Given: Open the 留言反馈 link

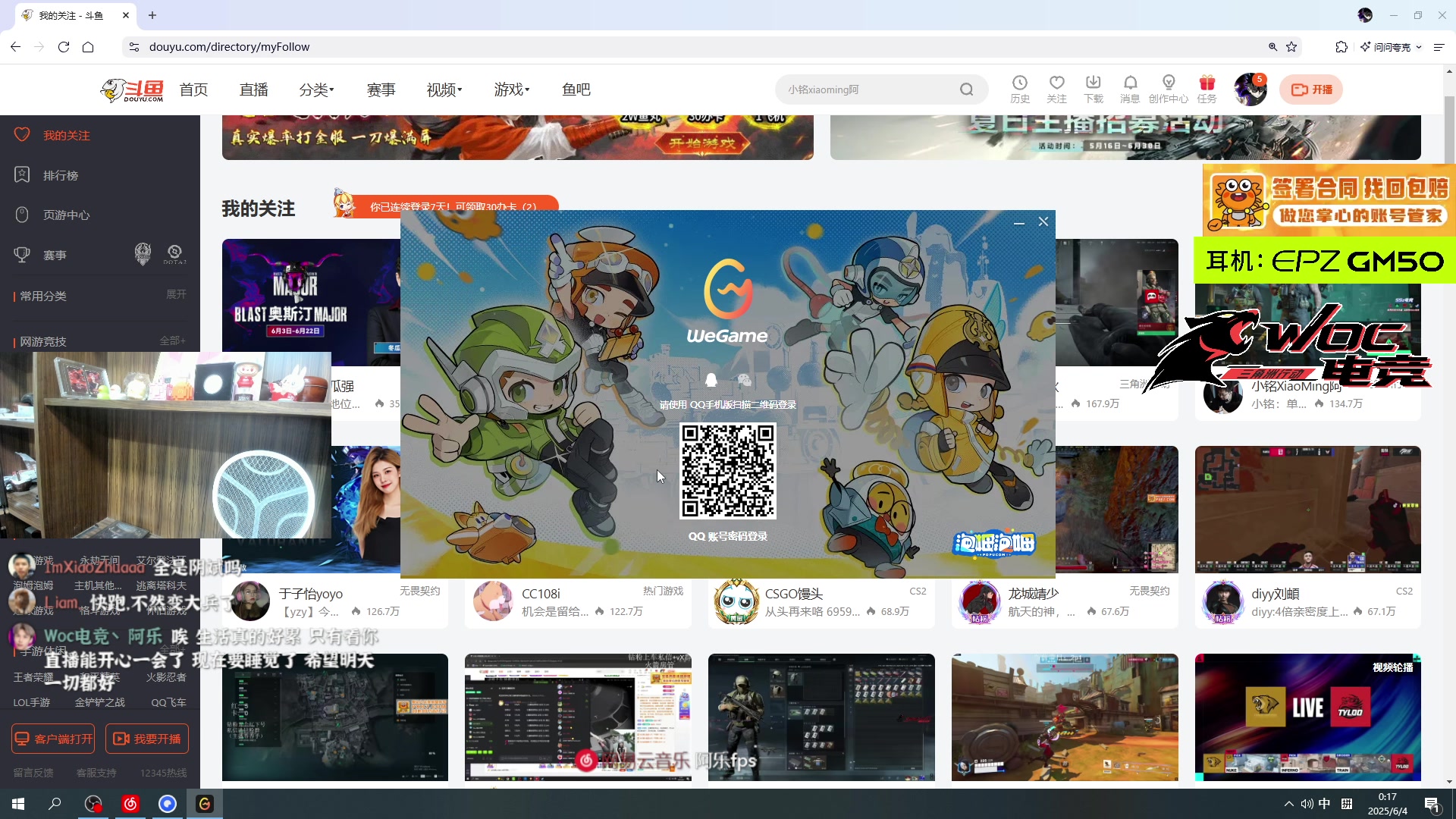Looking at the screenshot, I should 33,773.
